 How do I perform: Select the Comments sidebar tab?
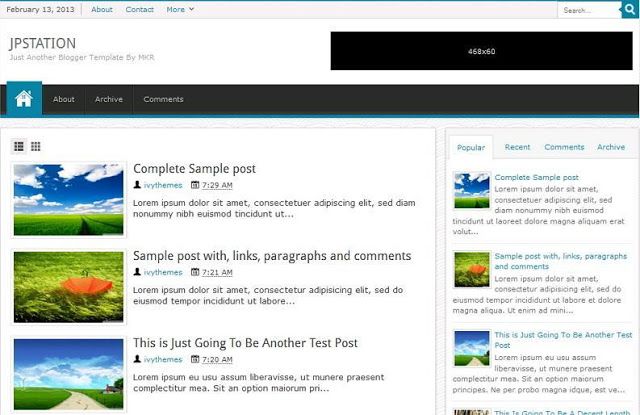point(564,147)
